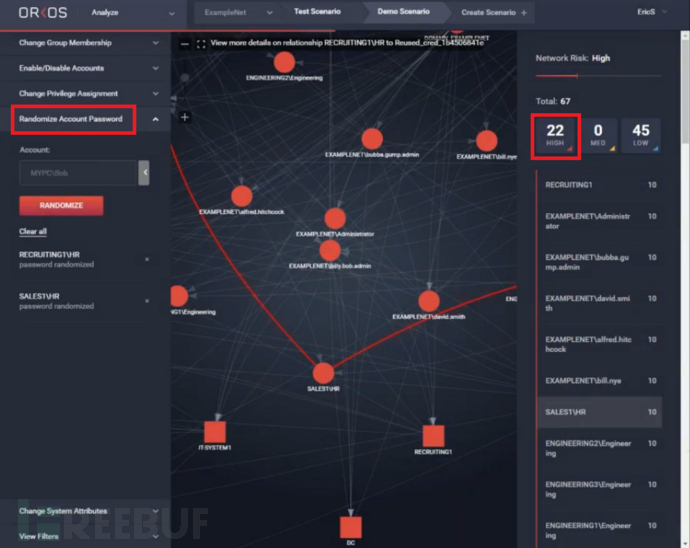Select the IT-SYSTEM1 square node
The height and width of the screenshot is (548, 690).
click(x=215, y=432)
